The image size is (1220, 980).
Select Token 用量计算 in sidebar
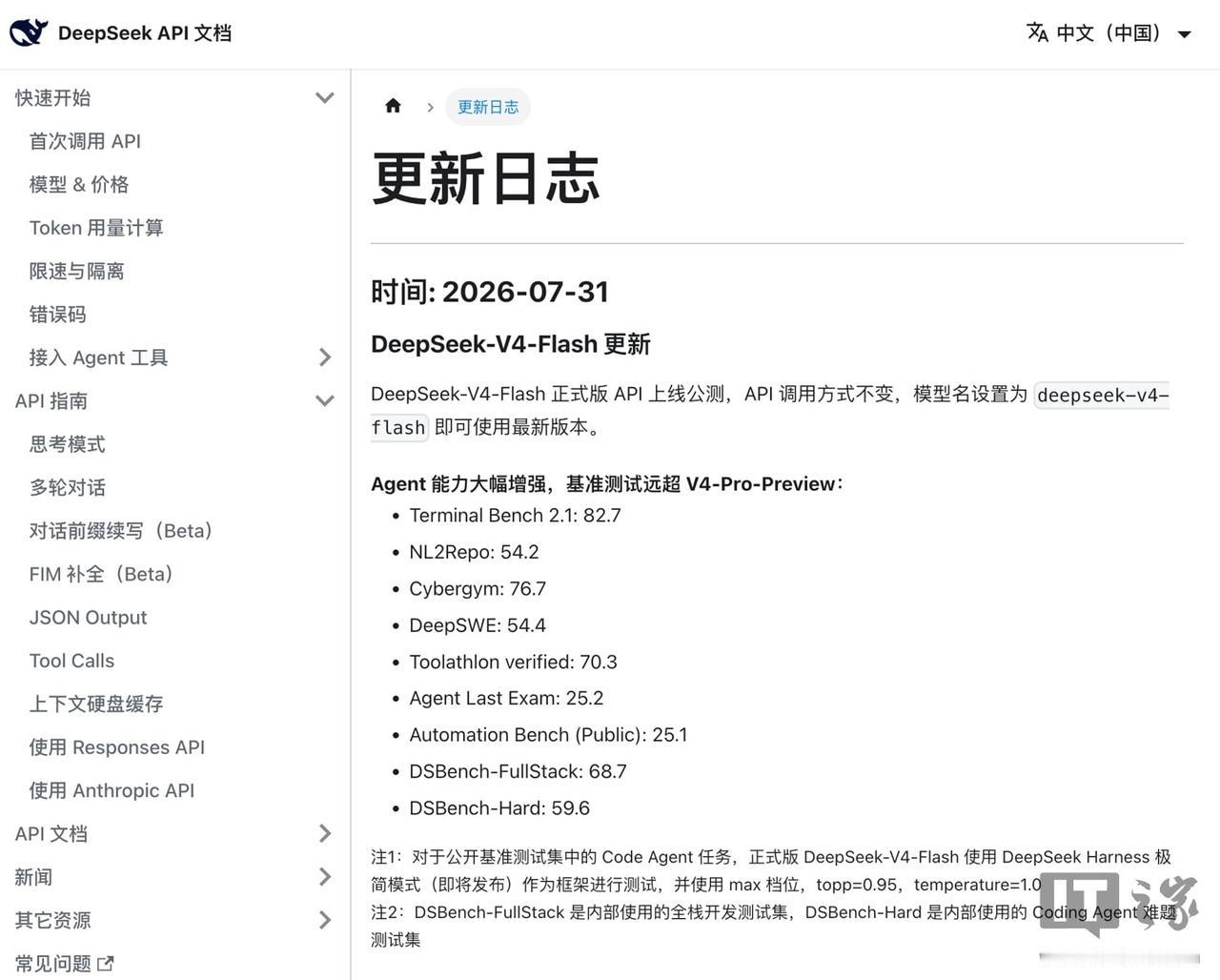pos(96,228)
